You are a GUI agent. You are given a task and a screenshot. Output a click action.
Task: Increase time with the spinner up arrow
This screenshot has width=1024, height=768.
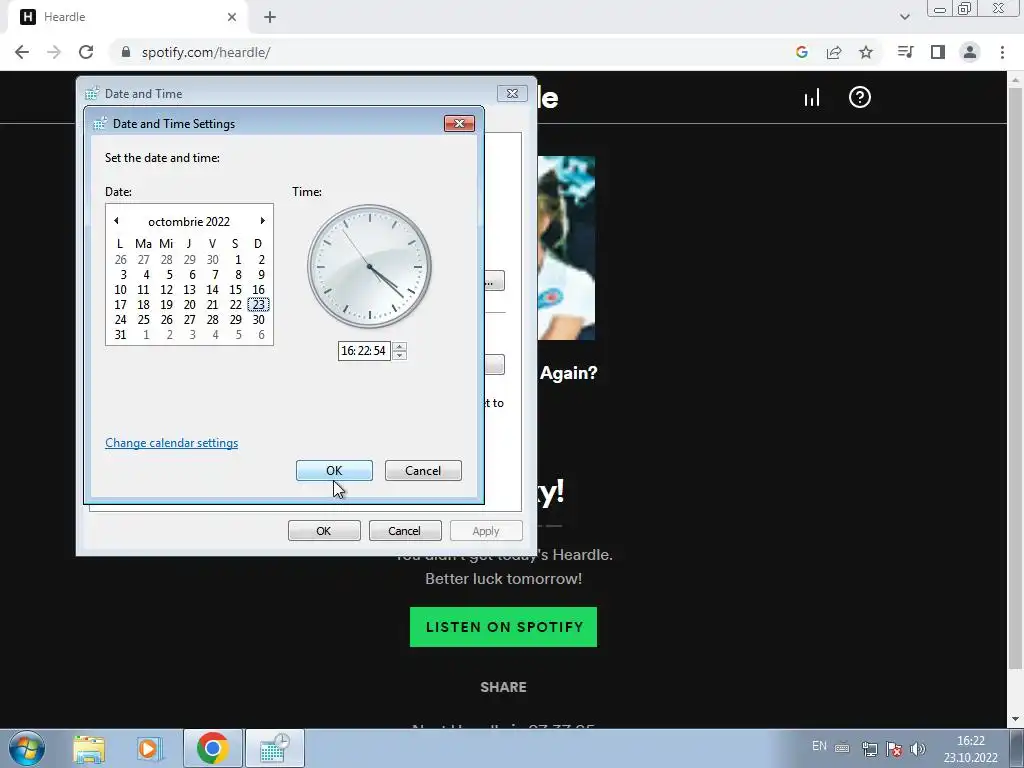tap(400, 346)
